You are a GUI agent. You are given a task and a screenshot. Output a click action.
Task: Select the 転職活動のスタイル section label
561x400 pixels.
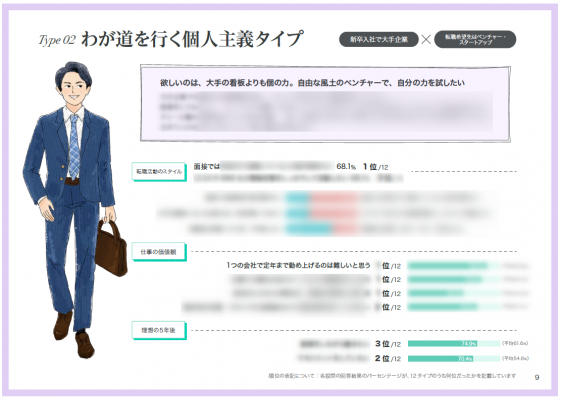159,171
